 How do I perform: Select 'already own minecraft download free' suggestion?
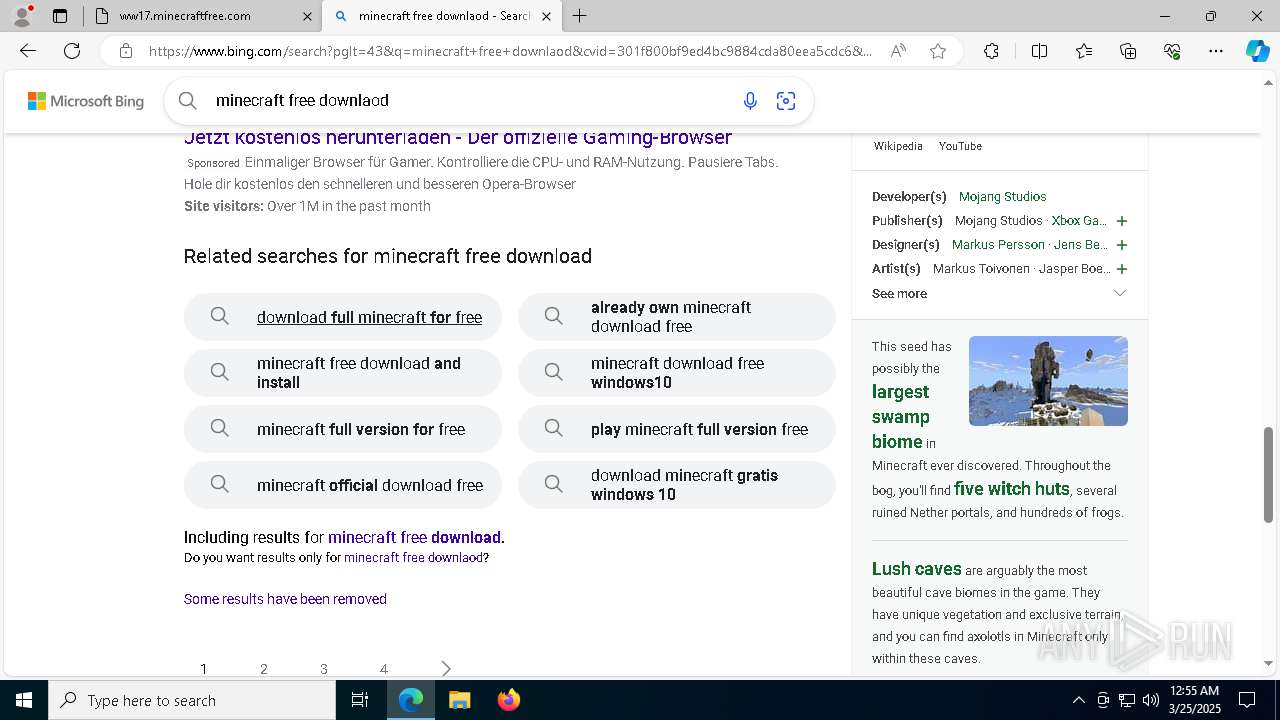point(676,317)
